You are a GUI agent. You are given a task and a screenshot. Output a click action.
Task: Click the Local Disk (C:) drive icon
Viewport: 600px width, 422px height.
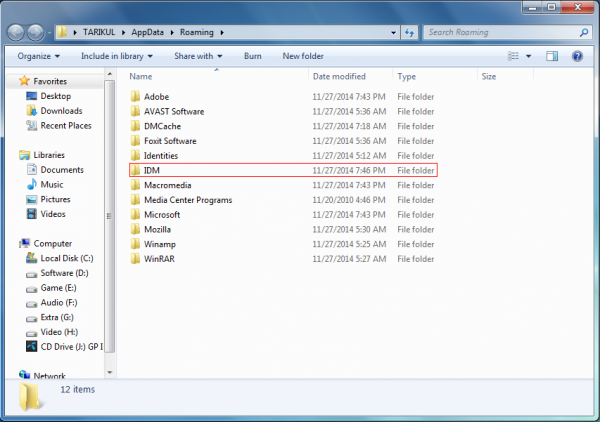click(32, 258)
